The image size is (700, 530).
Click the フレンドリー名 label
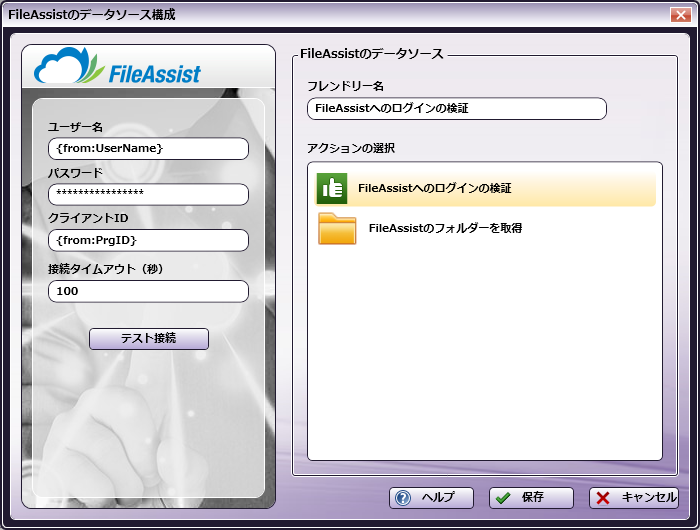(x=346, y=86)
